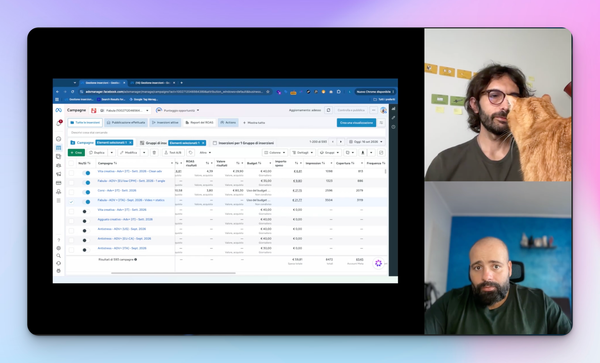
Task: Toggle off Vita creativa Clean adv campaign
Action: point(86,173)
